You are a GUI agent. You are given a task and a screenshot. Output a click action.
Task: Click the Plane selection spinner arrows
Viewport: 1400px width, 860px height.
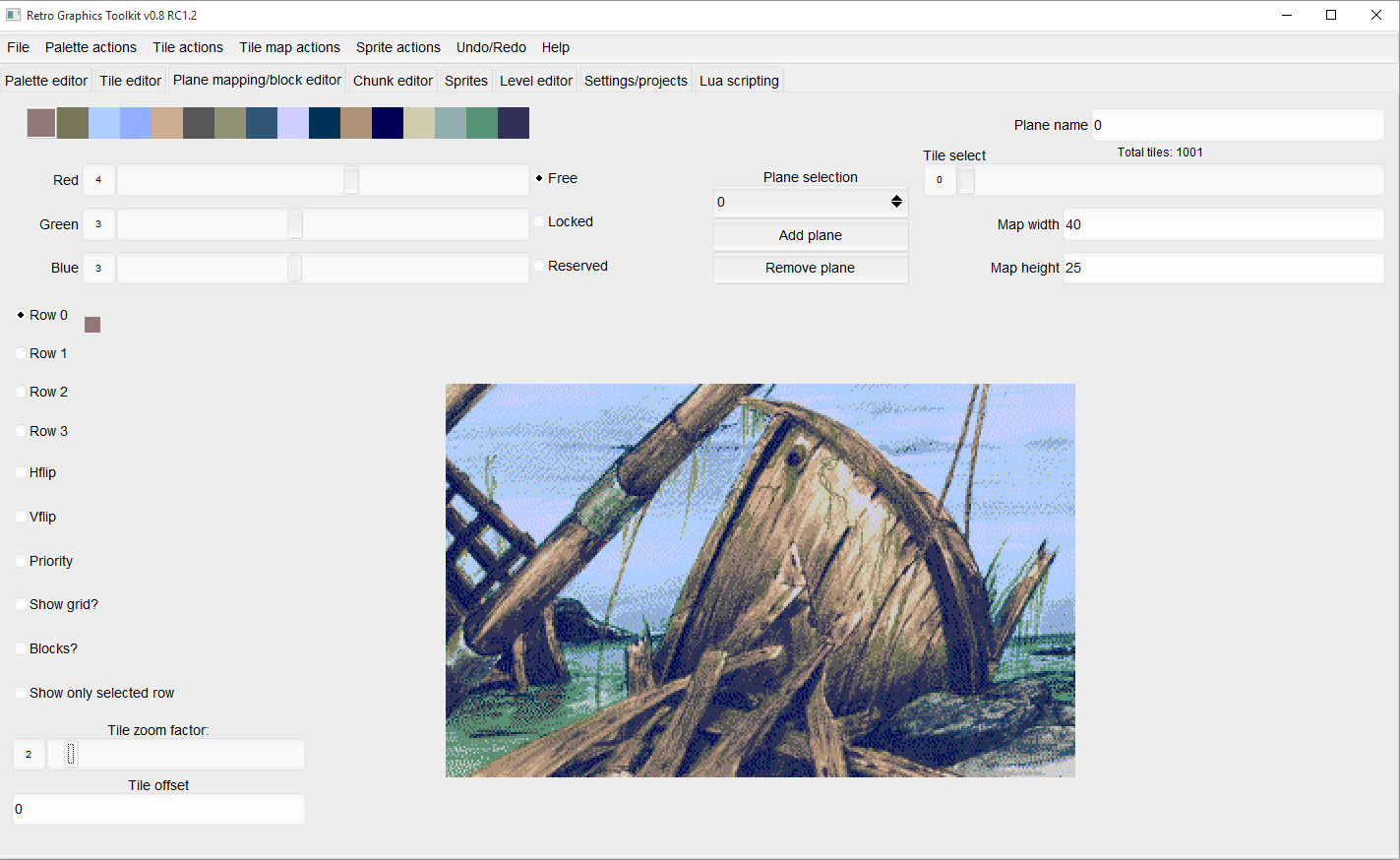tap(896, 202)
